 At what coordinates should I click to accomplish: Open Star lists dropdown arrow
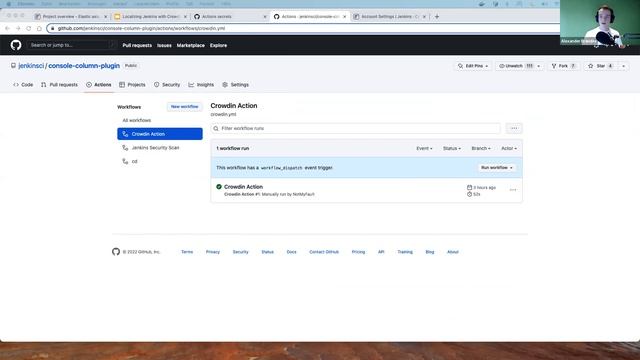pos(624,66)
